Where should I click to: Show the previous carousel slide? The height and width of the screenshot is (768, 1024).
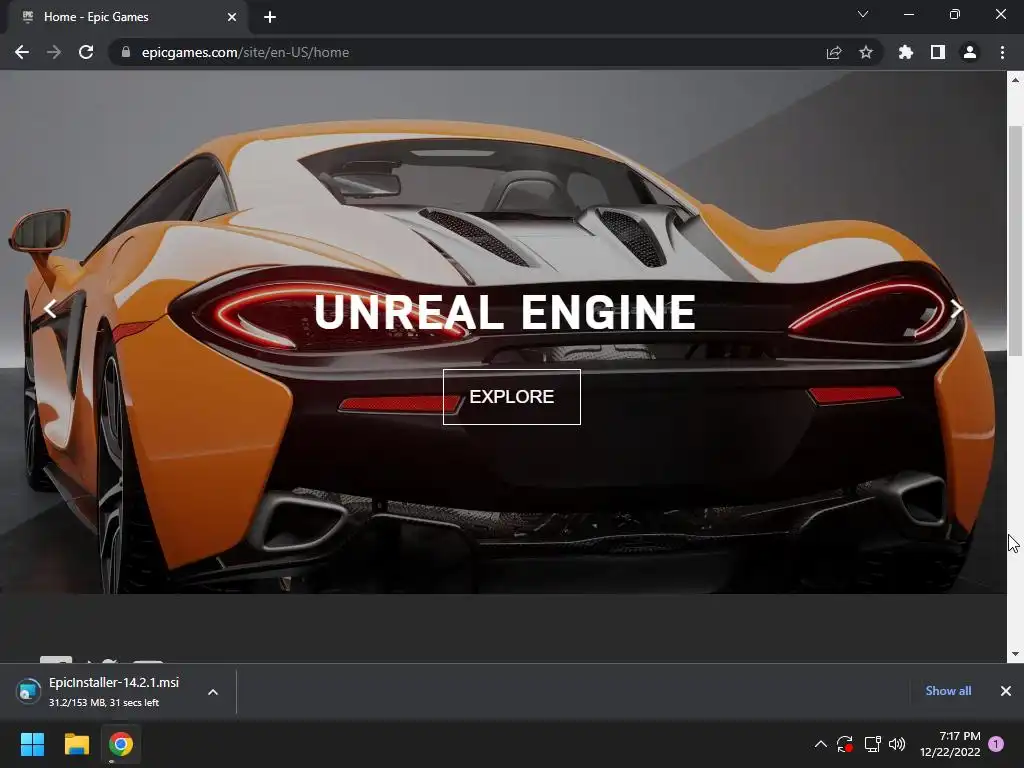(x=50, y=308)
